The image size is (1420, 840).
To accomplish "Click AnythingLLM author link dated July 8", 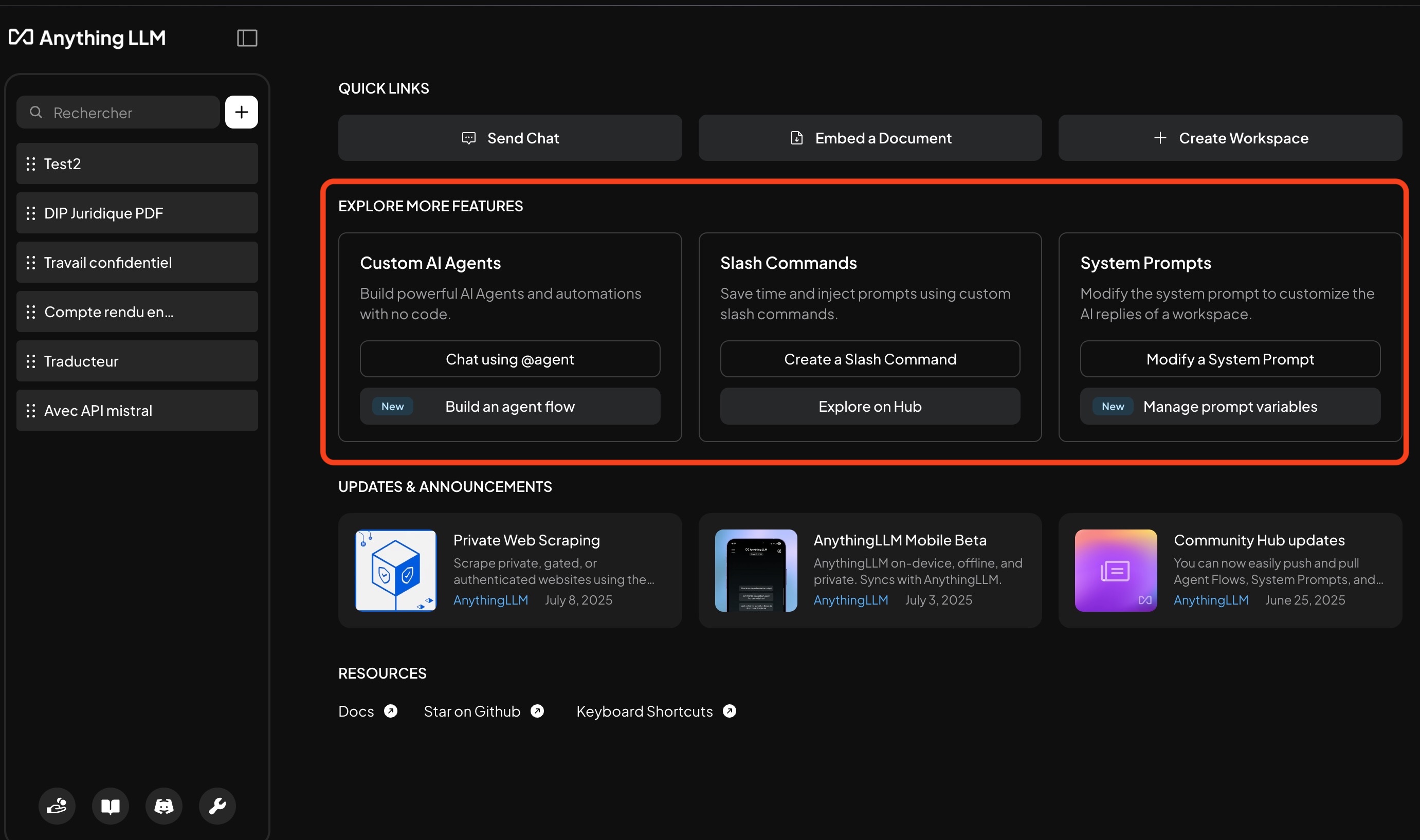I will point(490,600).
